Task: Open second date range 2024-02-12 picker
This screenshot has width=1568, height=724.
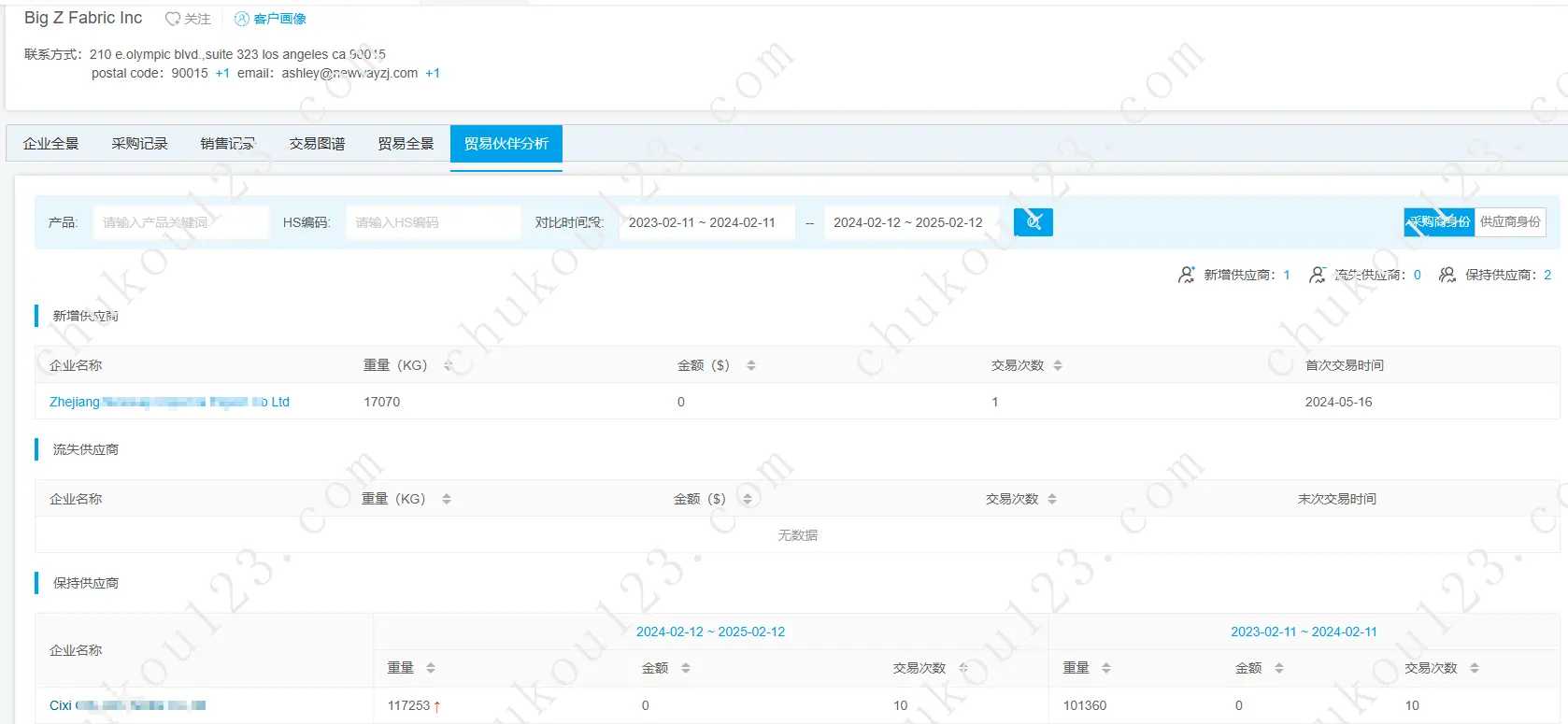Action: click(910, 222)
